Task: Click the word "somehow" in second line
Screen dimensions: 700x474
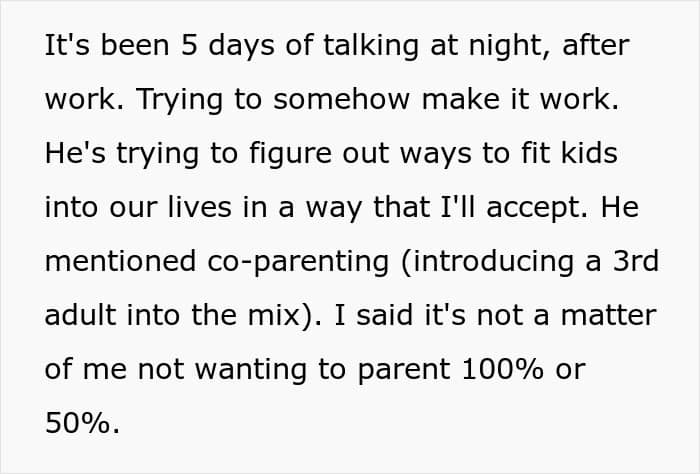Action: coord(342,99)
